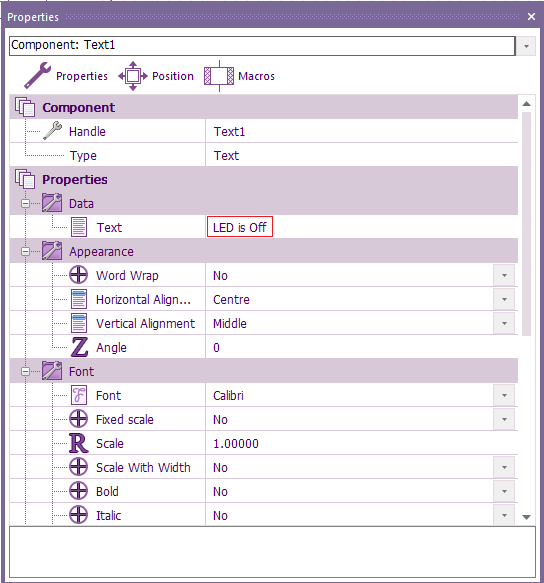544x583 pixels.
Task: Collapse the Appearance group
Action: [x=25, y=252]
